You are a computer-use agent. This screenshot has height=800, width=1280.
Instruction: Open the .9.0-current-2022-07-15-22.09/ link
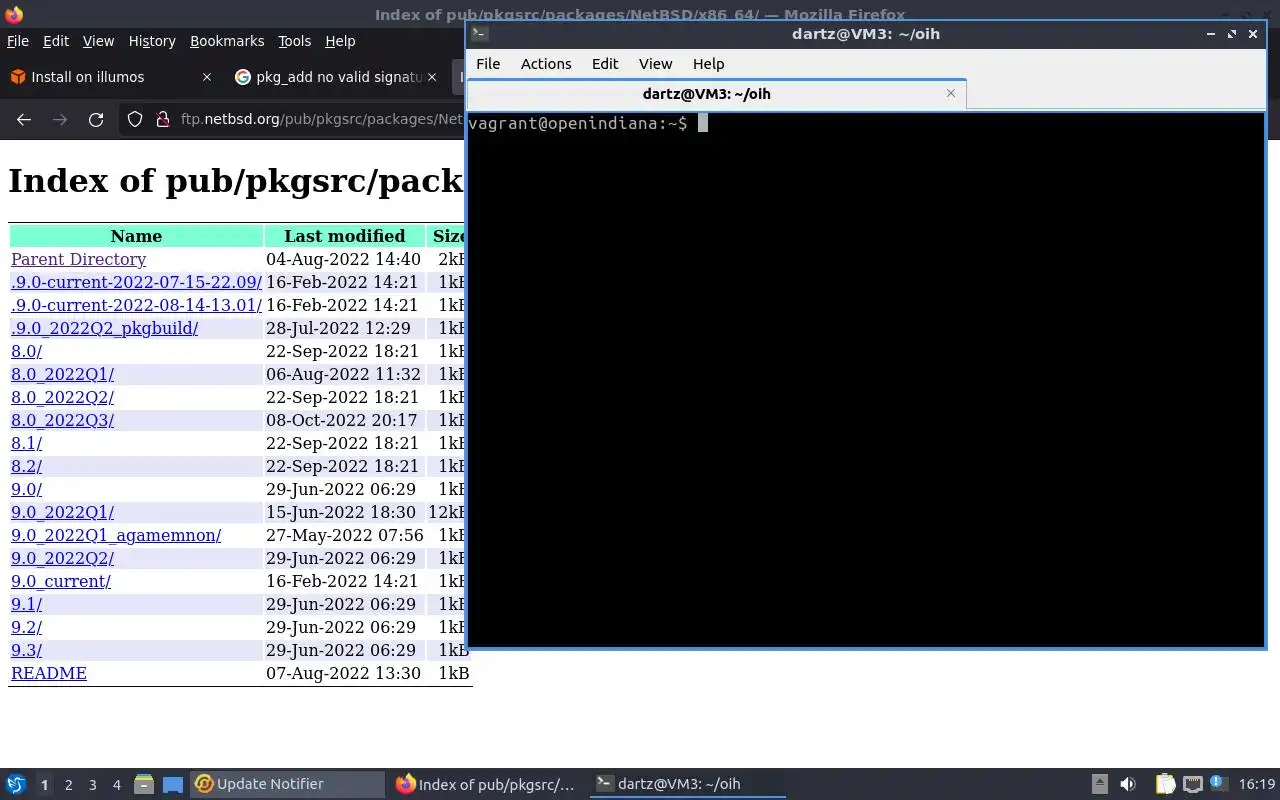point(136,282)
